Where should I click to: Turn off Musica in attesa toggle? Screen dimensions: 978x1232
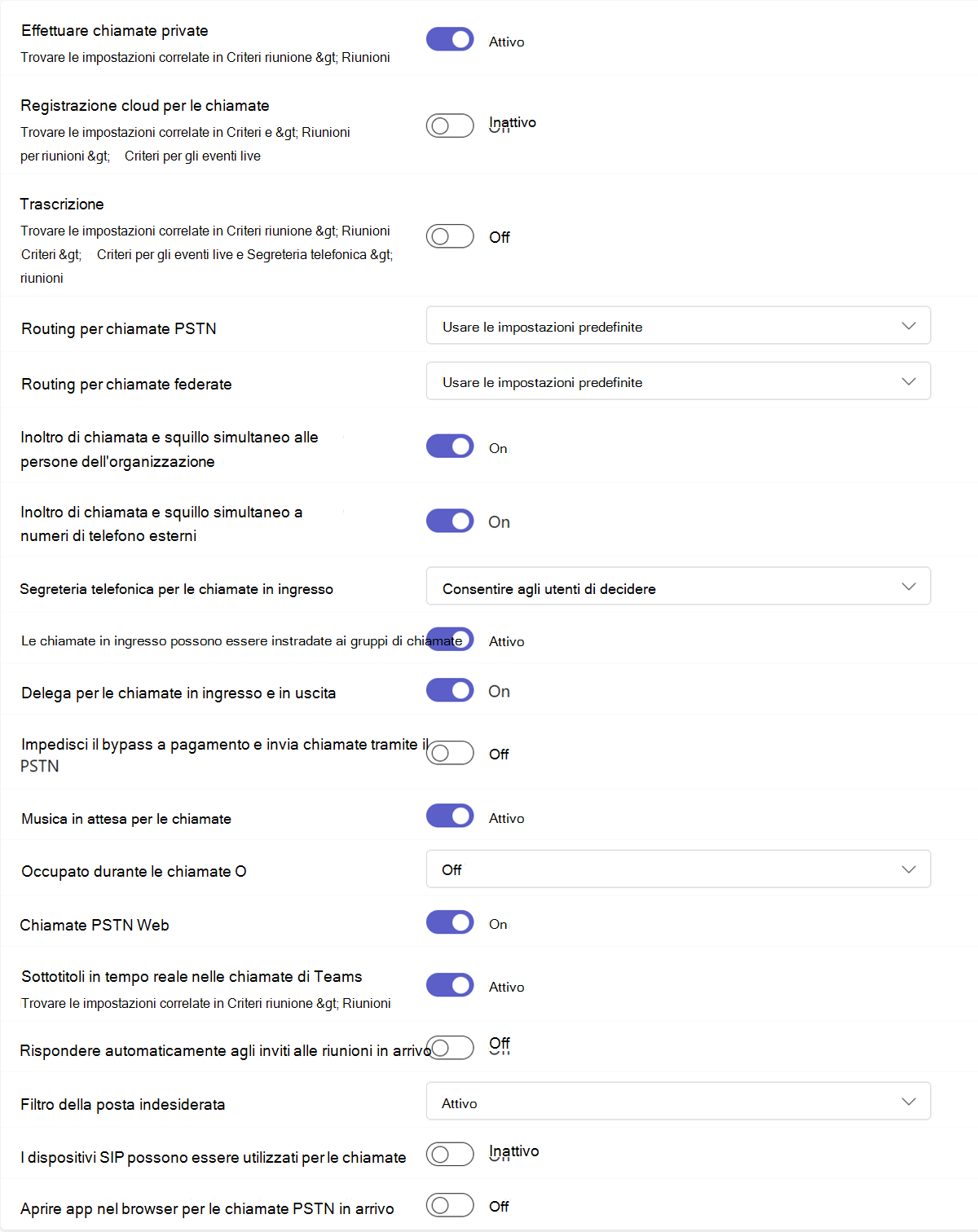pos(450,816)
